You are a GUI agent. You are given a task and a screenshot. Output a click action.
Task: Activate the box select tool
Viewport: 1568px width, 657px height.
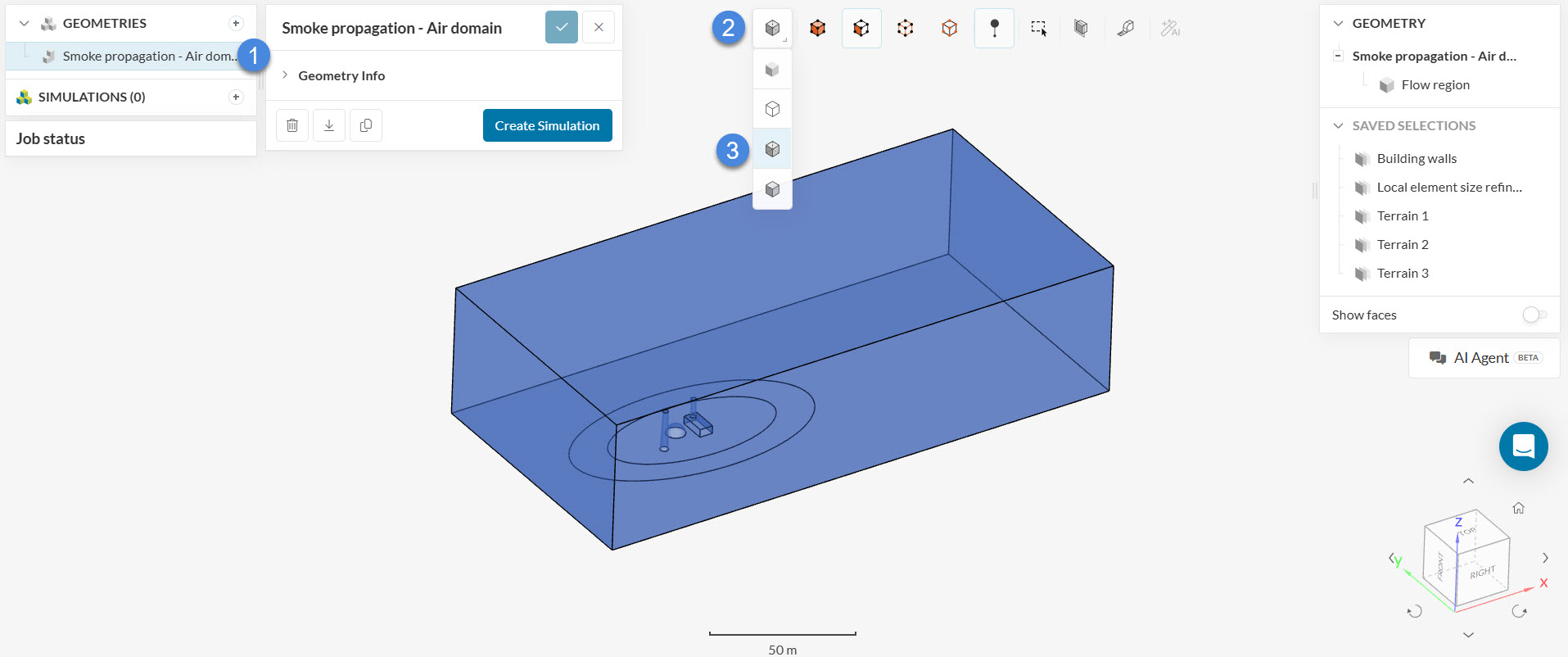[1038, 29]
